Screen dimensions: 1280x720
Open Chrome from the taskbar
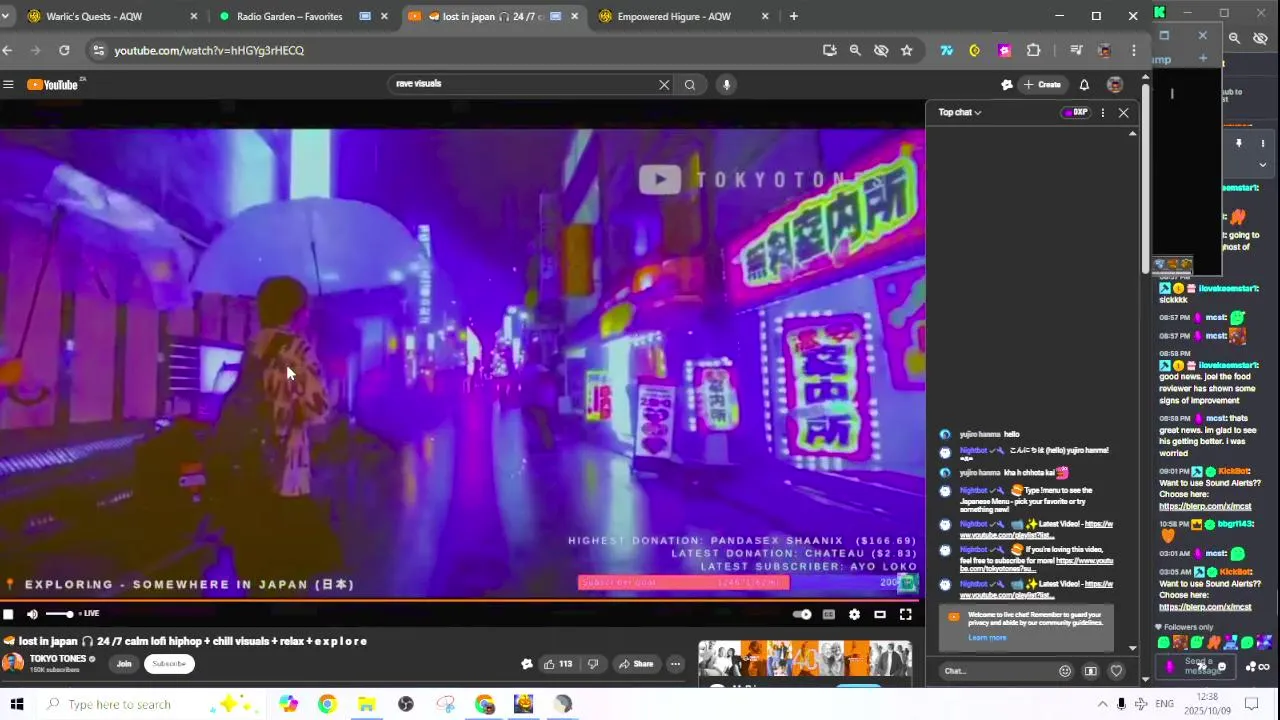point(327,704)
